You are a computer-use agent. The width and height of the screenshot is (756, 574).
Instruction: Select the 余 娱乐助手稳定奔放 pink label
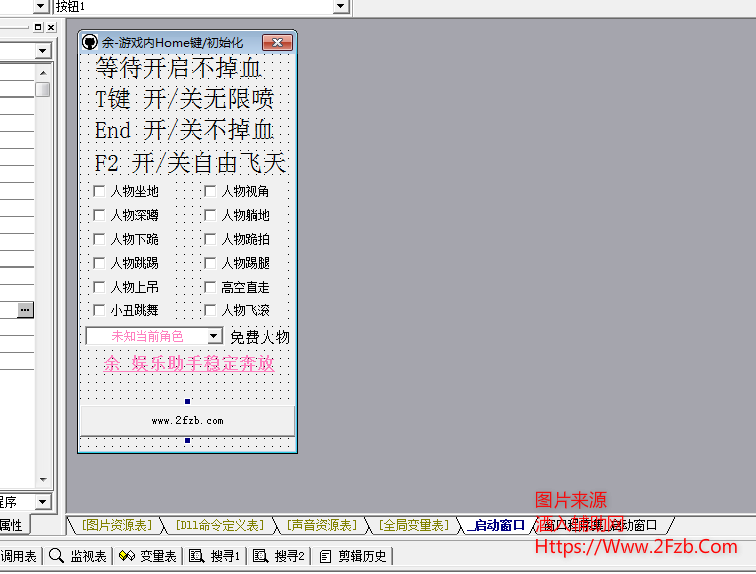188,363
